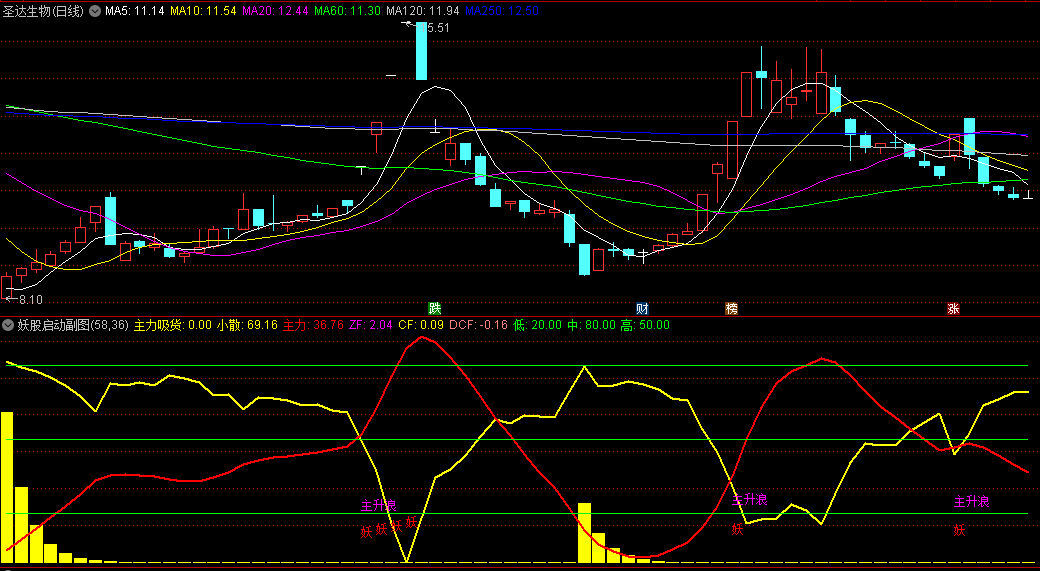
Task: Click the 圣达生物(日线) chart title
Action: click(x=44, y=11)
